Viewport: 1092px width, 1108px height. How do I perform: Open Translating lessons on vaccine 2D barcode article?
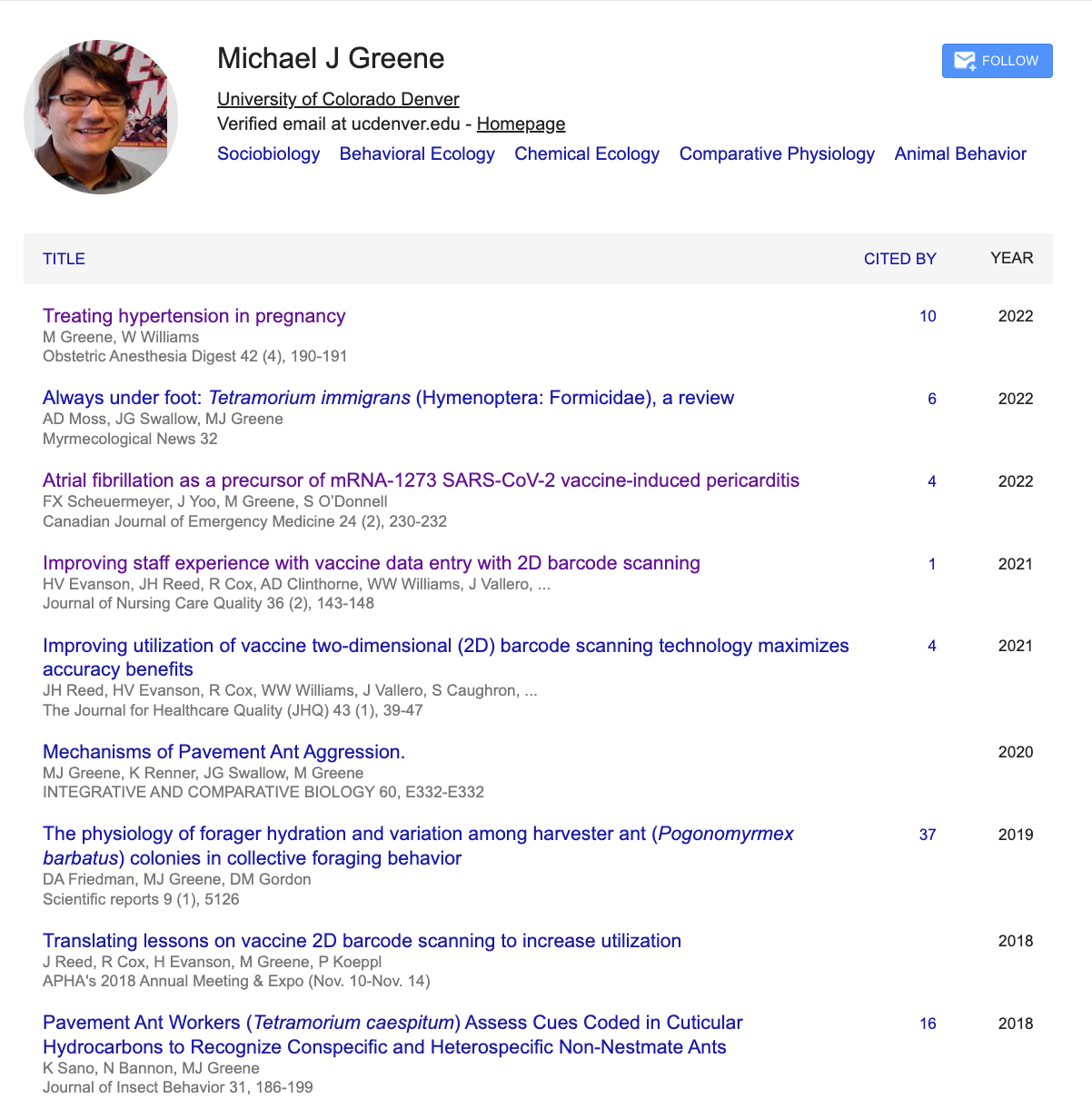[x=362, y=941]
